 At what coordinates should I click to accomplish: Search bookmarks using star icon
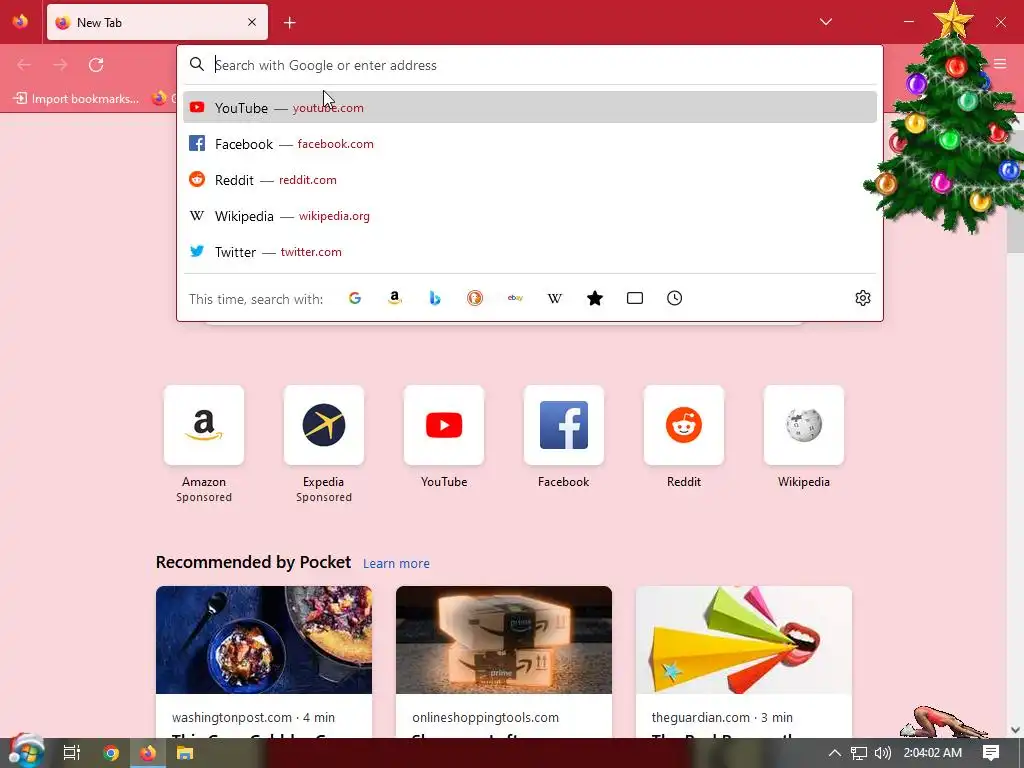point(595,298)
